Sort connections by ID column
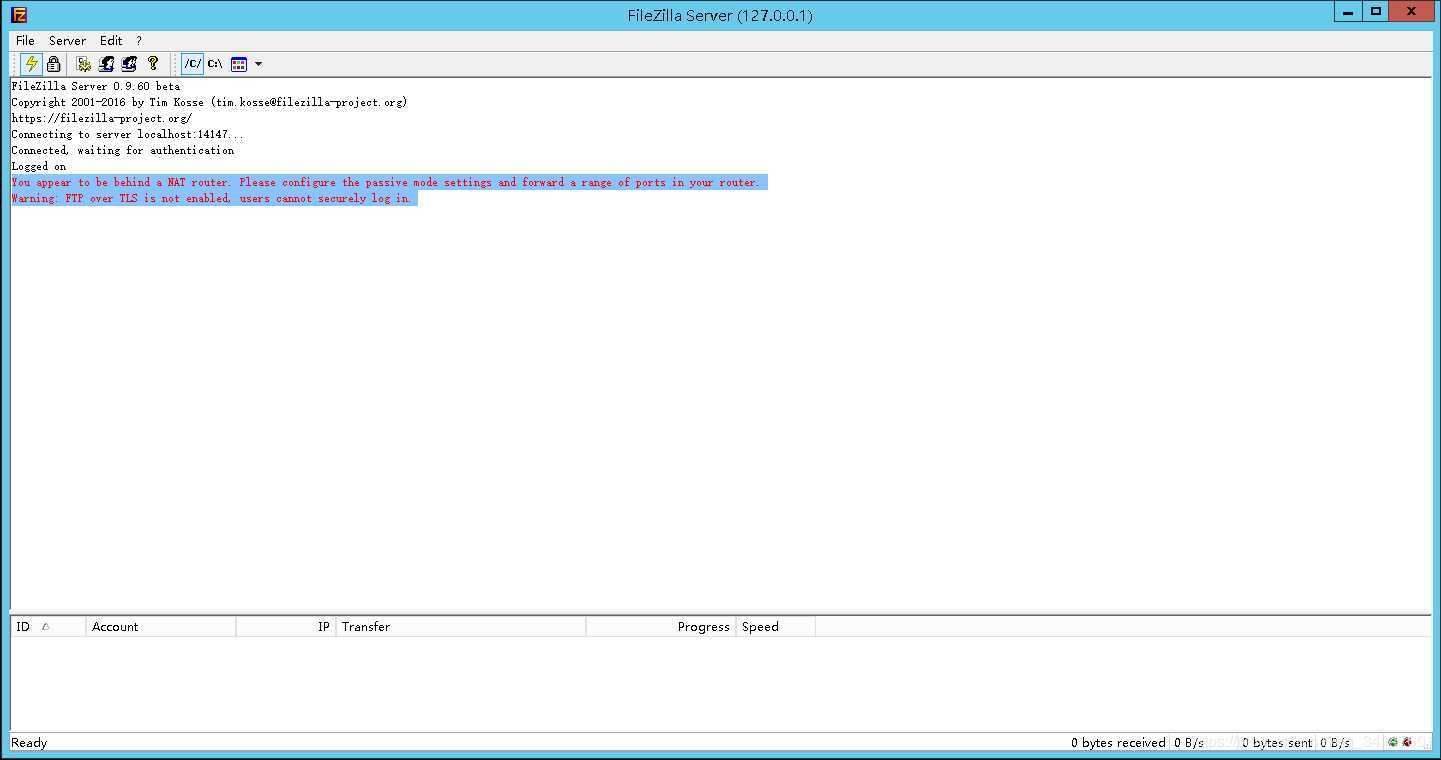Screen dimensions: 1441x760 48,627
